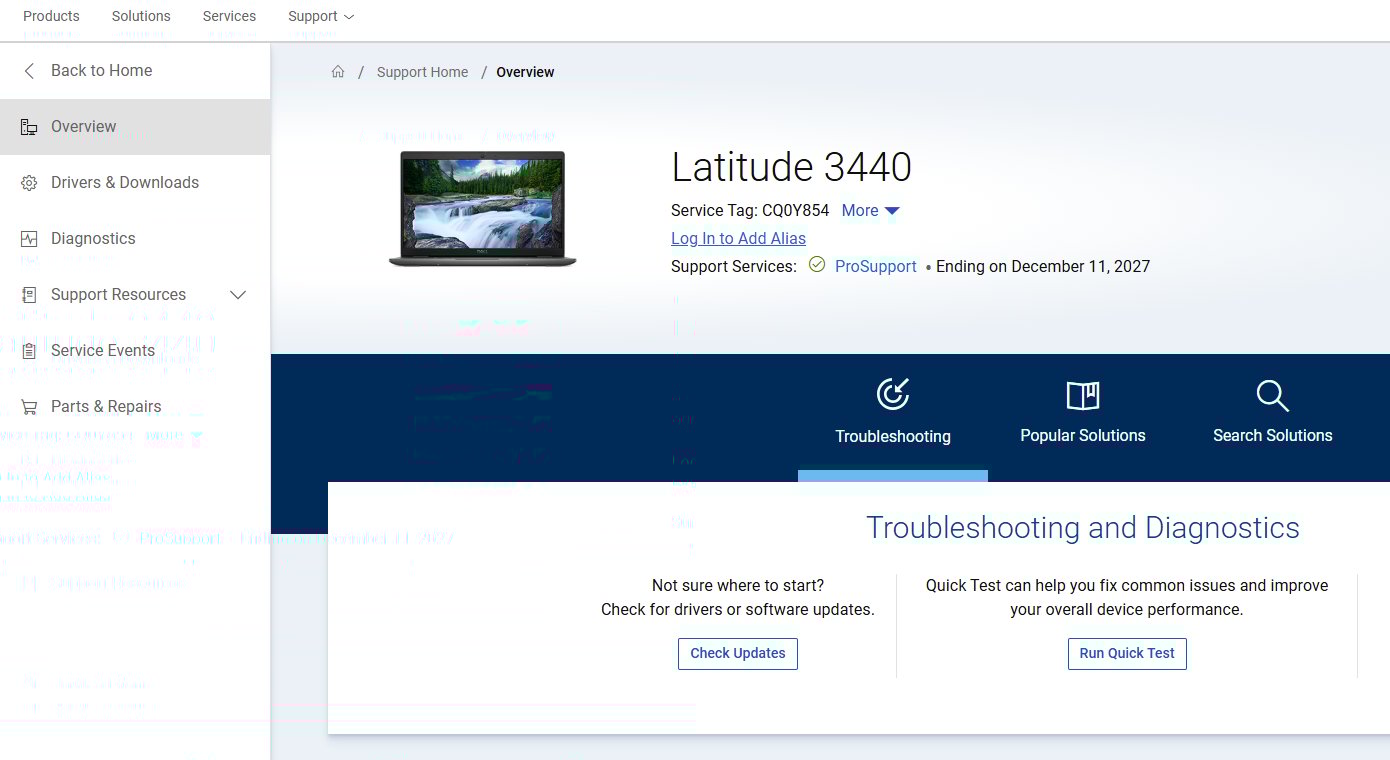Click the Log In to Add Alias link
Viewport: 1390px width, 760px height.
click(738, 238)
